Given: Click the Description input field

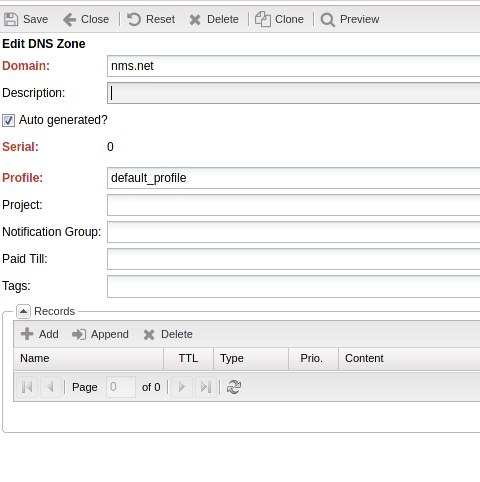Looking at the screenshot, I should coord(293,93).
